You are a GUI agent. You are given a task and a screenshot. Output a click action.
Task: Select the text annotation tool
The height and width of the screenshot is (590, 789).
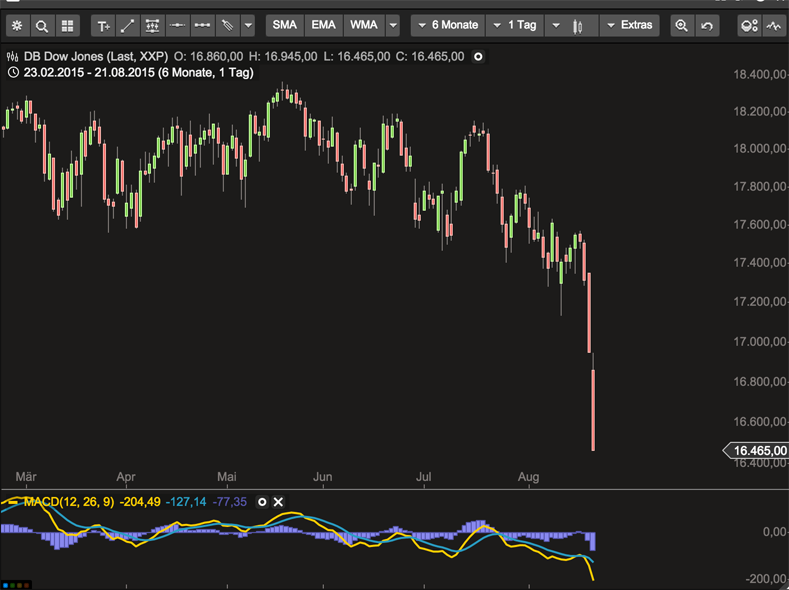click(x=103, y=26)
